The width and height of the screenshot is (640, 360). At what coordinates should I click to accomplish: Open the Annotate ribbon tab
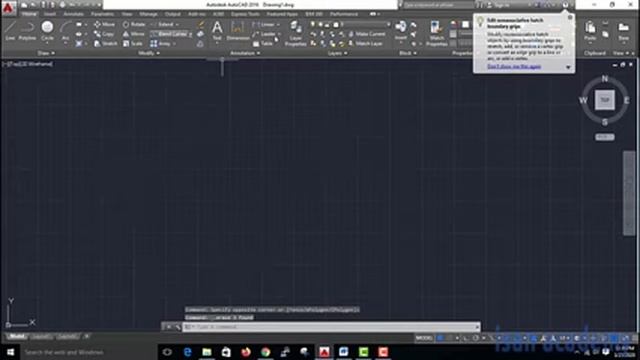[73, 14]
